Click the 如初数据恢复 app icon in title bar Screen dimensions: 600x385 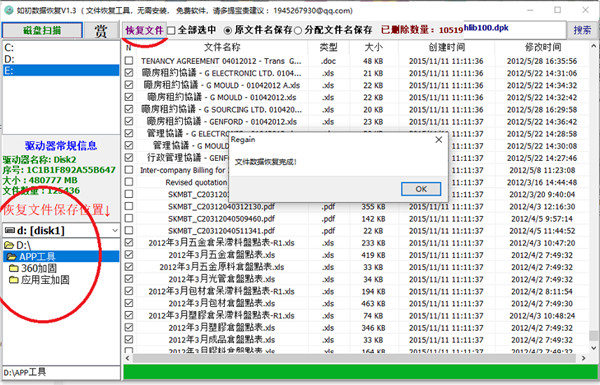point(8,10)
